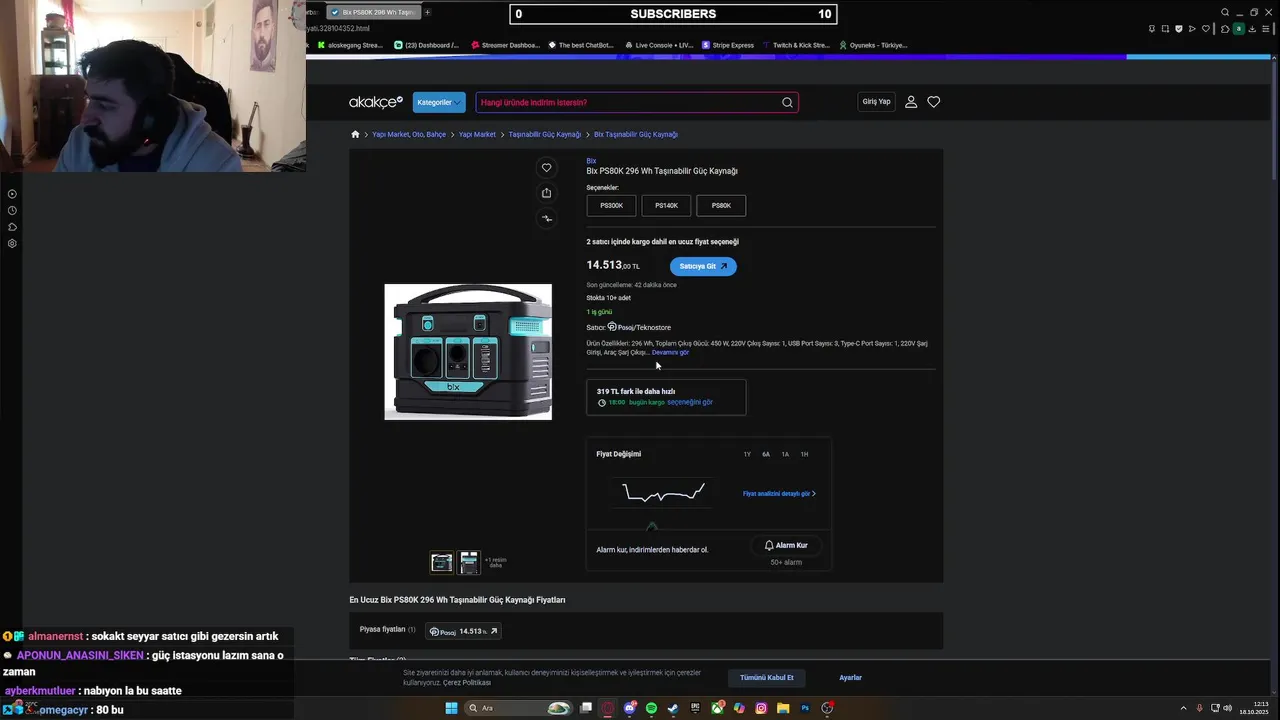1280x720 pixels.
Task: Open cookie Ayarlar
Action: (x=850, y=678)
